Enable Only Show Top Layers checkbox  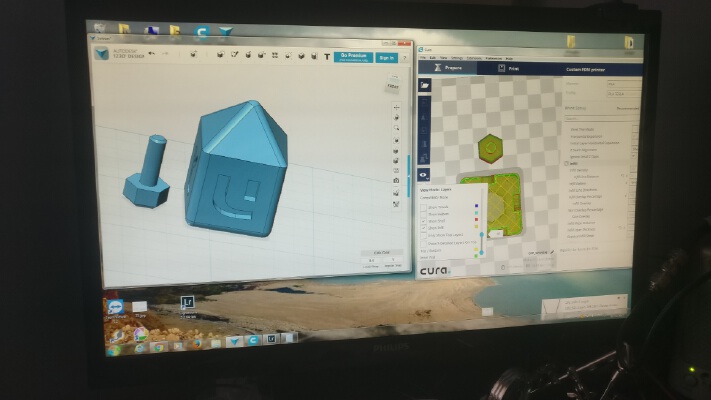[x=424, y=235]
